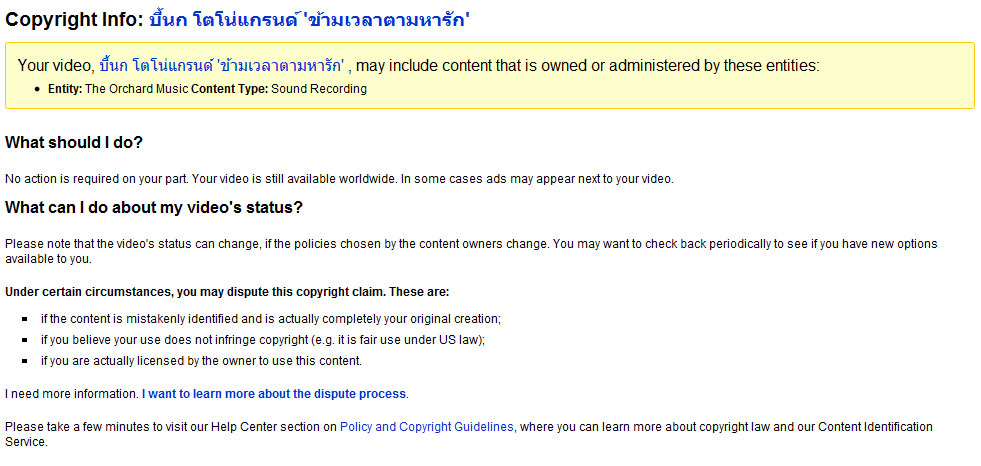
Task: Select the 'What can I do about my video's status?' heading
Action: tap(154, 208)
